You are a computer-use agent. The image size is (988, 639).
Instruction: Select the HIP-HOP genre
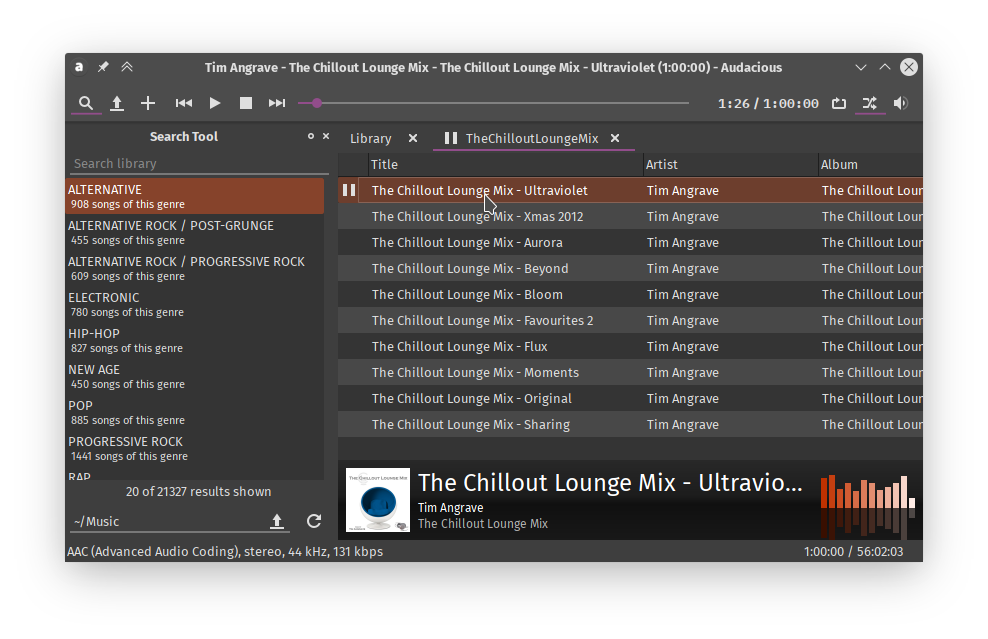coord(195,340)
